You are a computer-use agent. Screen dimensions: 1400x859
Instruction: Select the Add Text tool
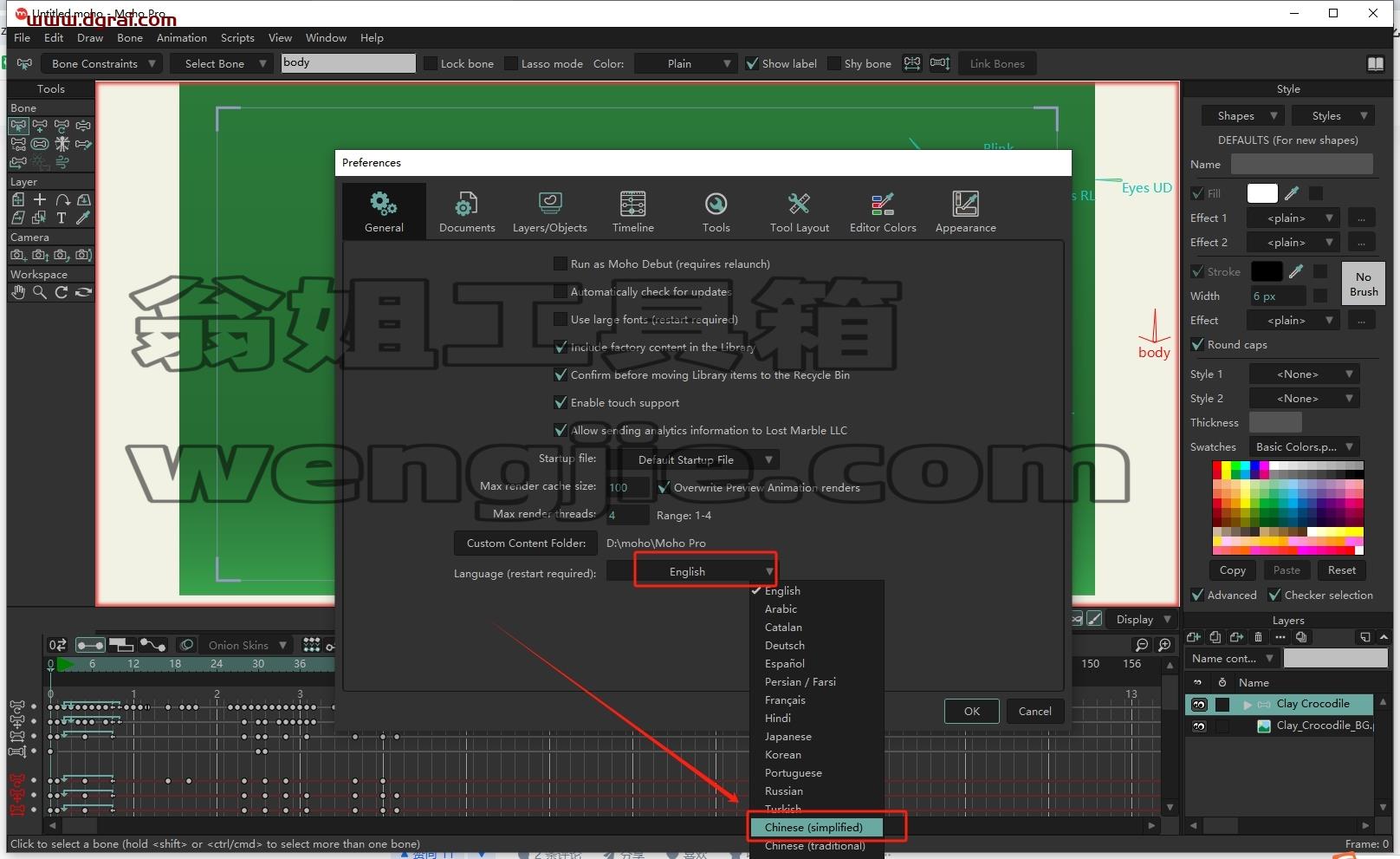click(x=62, y=218)
